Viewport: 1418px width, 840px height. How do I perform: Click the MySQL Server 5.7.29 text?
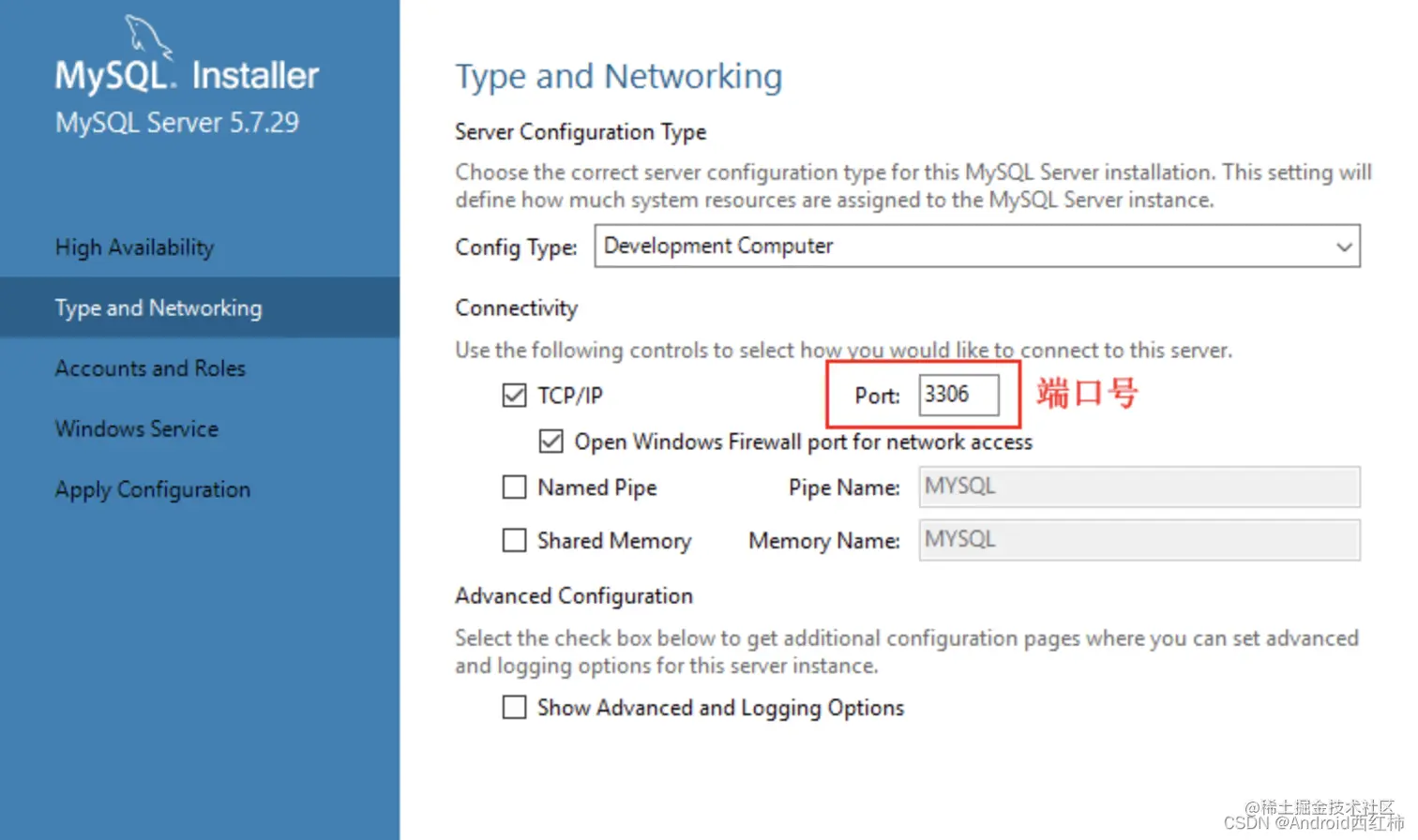click(177, 123)
